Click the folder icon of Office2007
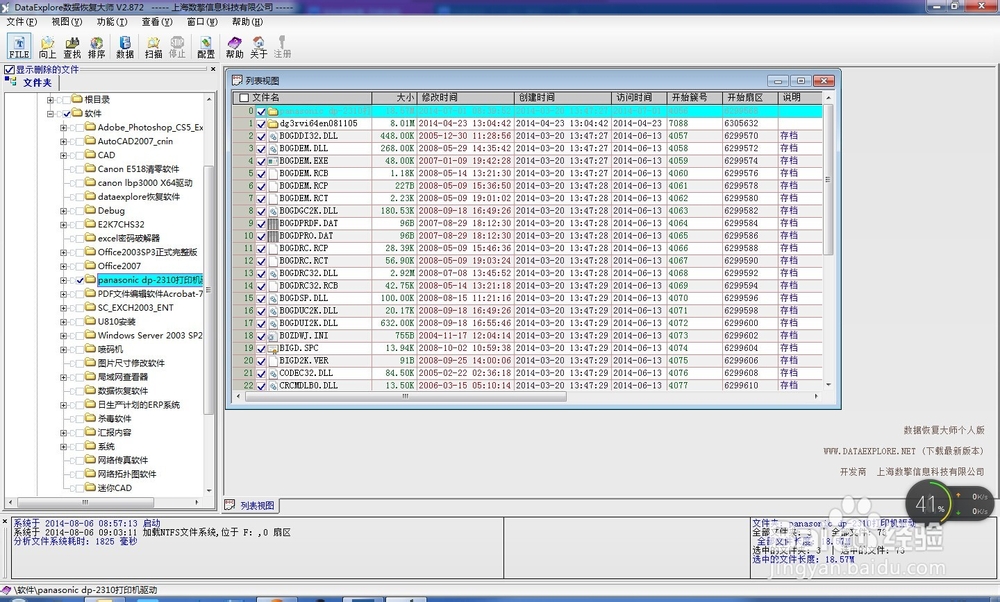This screenshot has height=602, width=1000. (91, 266)
